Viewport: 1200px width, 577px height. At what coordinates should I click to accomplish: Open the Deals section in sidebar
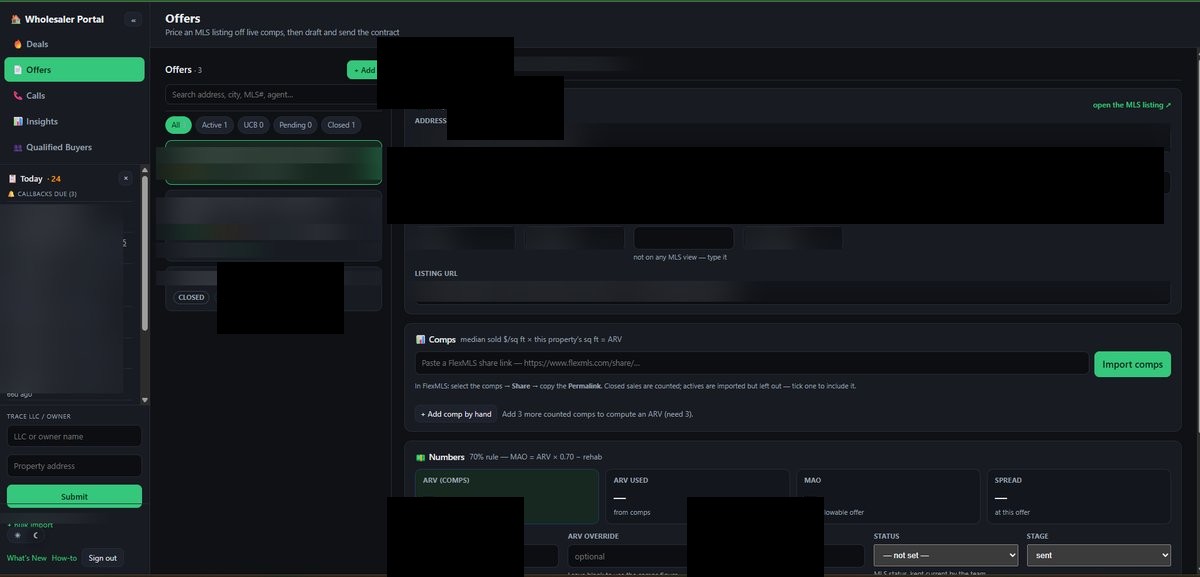click(74, 44)
